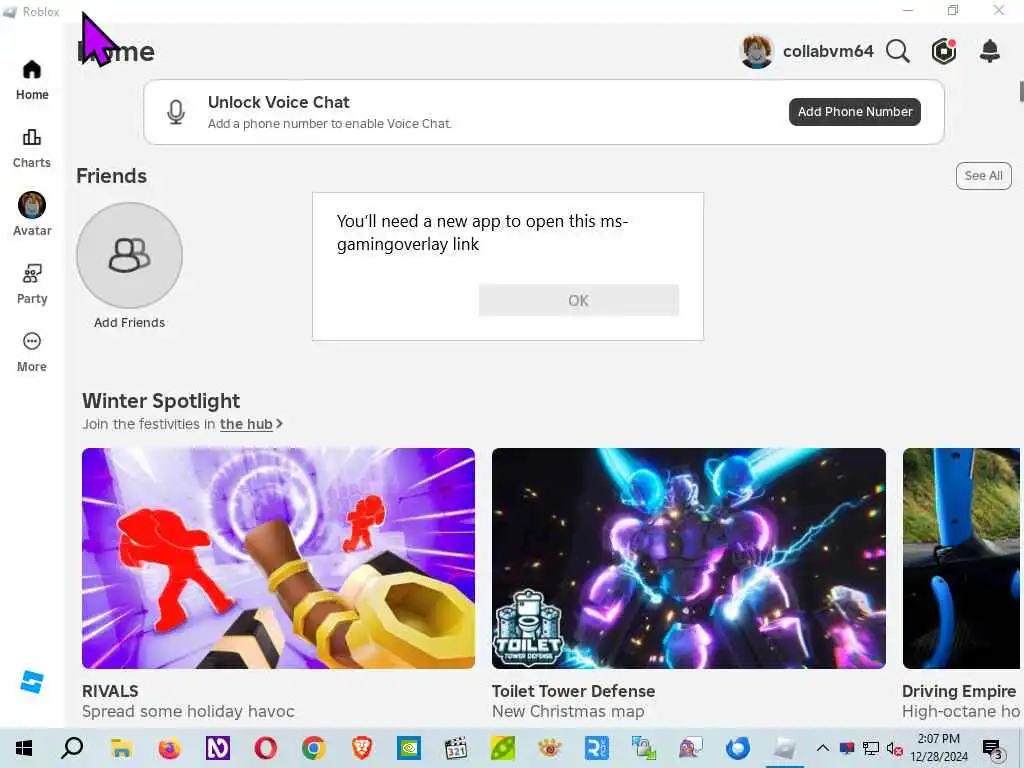Open File Explorer from the taskbar
This screenshot has height=768, width=1024.
coord(121,748)
